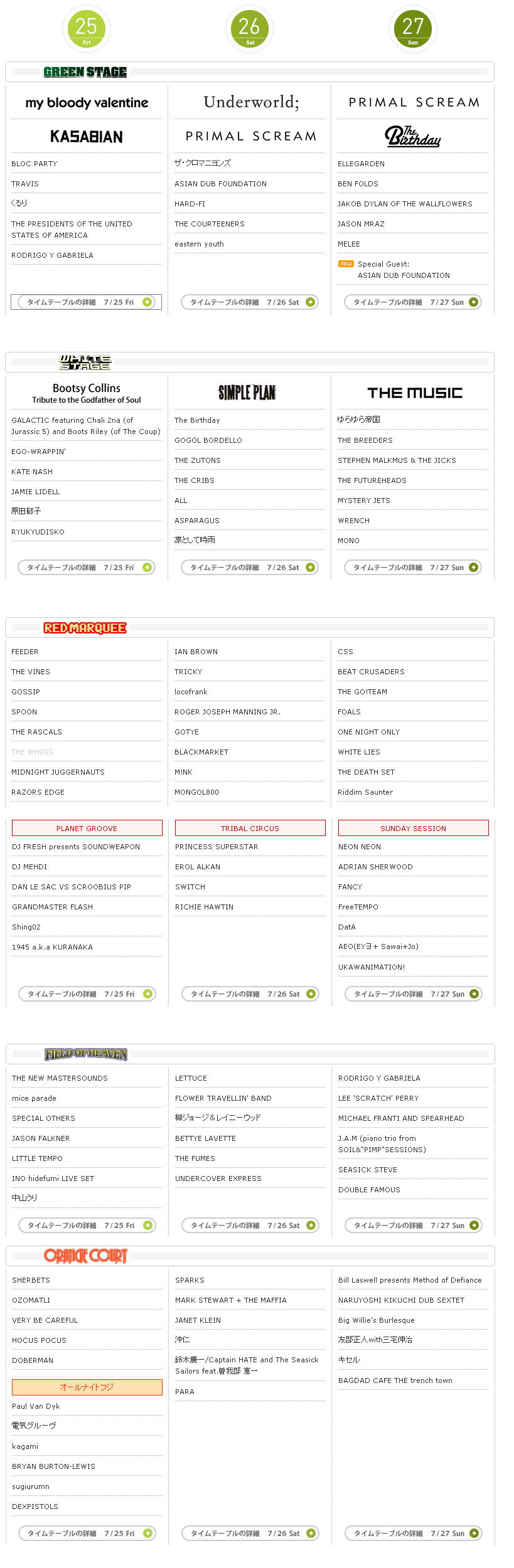Click the 25 Fri date badge
Viewport: 514px width, 1568px height.
tap(87, 28)
